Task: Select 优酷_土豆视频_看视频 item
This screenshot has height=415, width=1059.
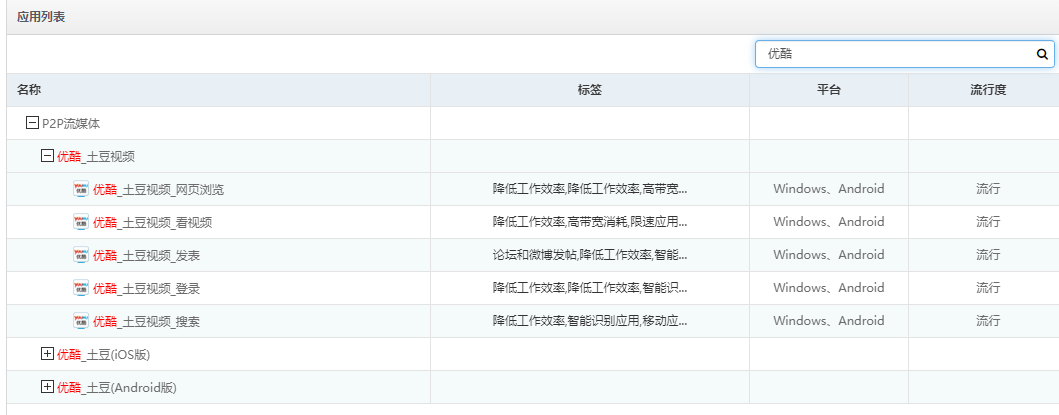Action: [152, 222]
